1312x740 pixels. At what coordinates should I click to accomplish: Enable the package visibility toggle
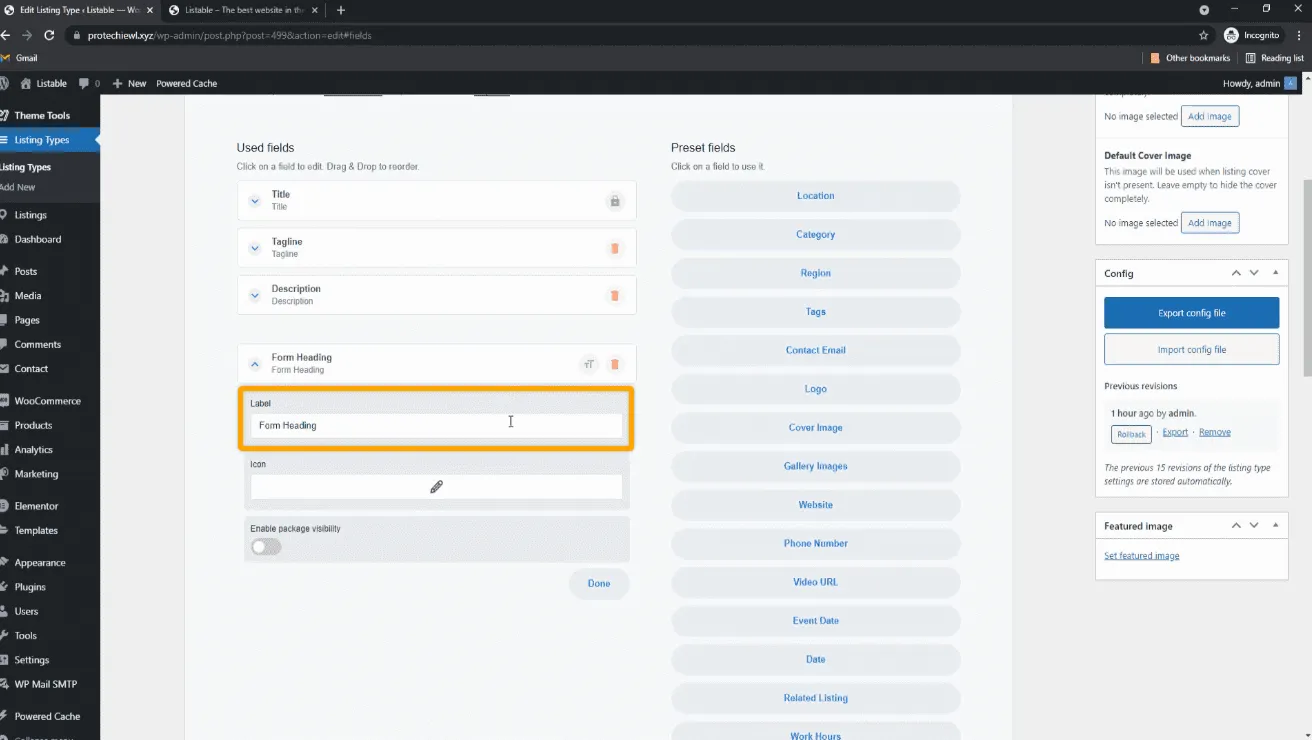click(266, 547)
